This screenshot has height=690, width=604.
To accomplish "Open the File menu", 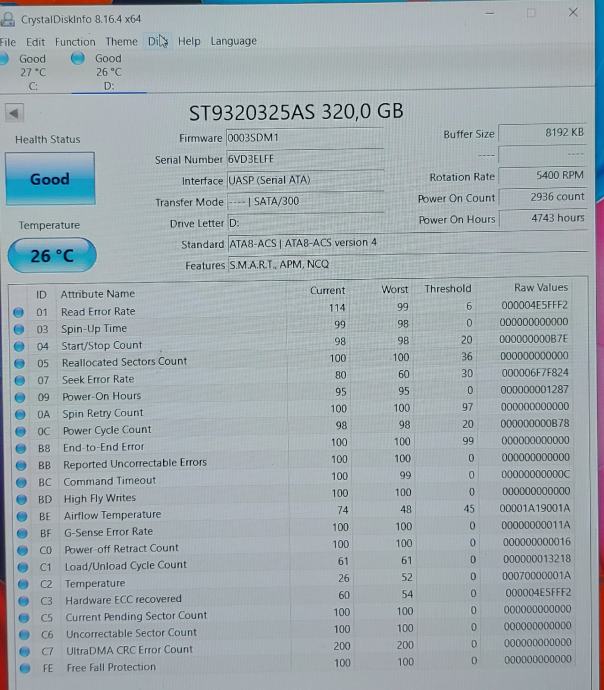I will click(7, 42).
